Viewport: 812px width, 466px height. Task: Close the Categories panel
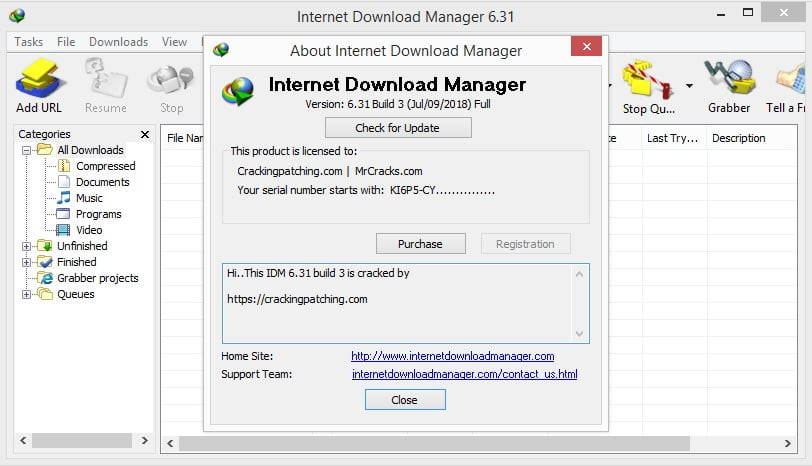coord(145,134)
